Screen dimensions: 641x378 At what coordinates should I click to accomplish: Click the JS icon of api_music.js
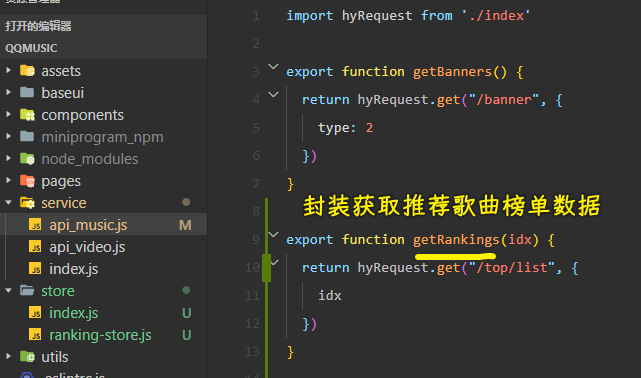point(35,224)
